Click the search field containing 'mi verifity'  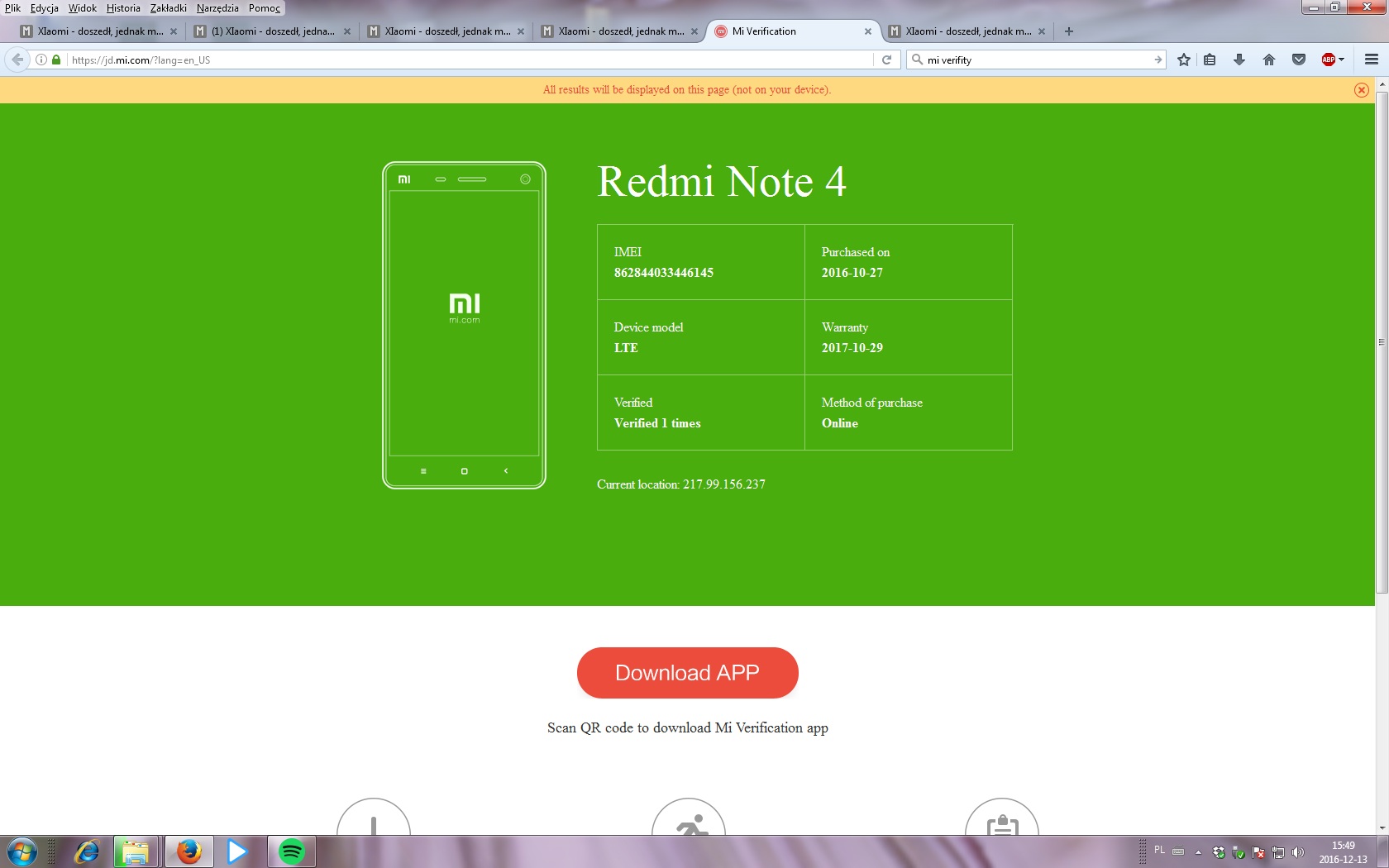pyautogui.click(x=1033, y=60)
